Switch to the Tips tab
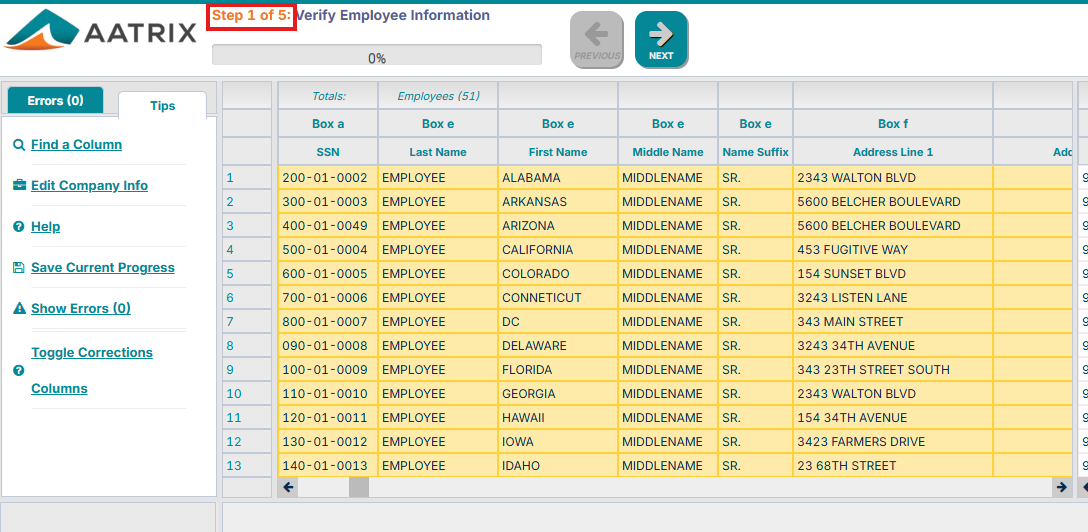1088x532 pixels. tap(162, 105)
